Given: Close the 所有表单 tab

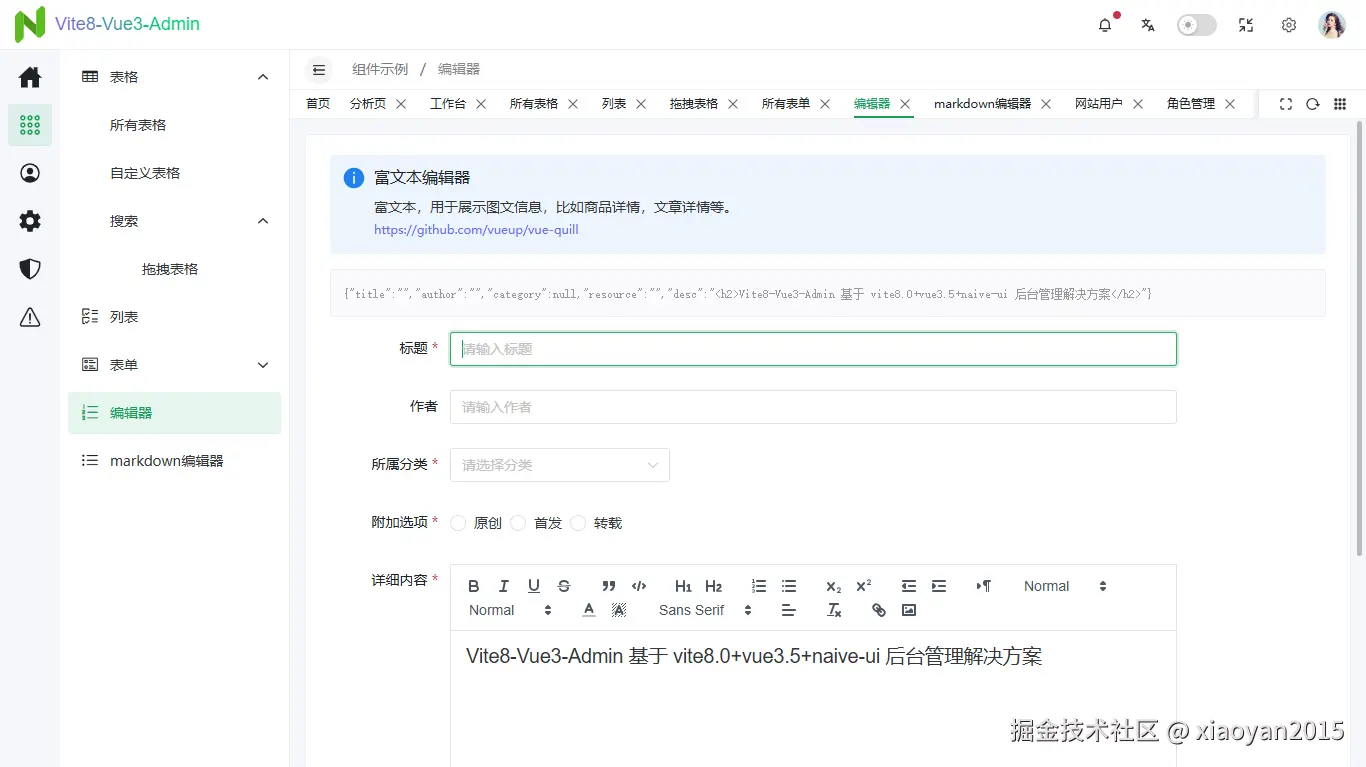Looking at the screenshot, I should click(825, 104).
